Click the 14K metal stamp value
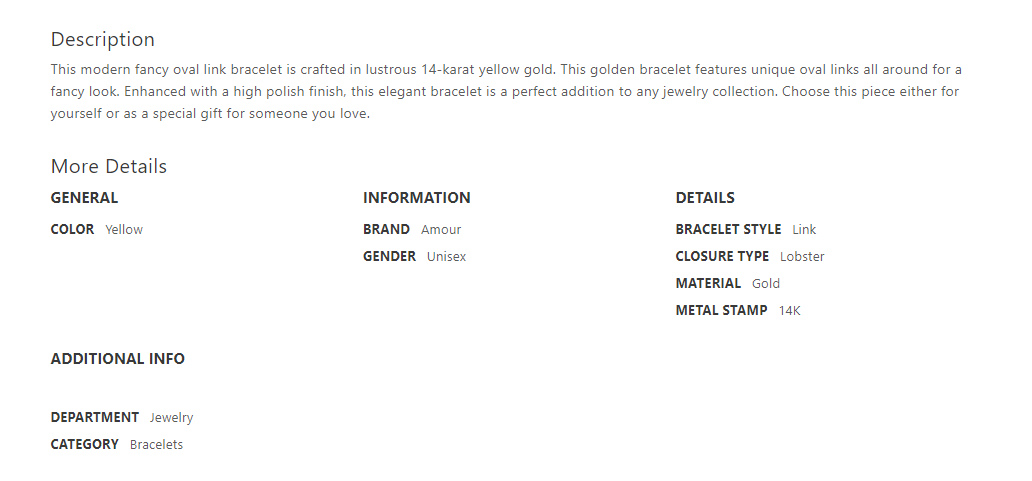The width and height of the screenshot is (1032, 481). pyautogui.click(x=790, y=311)
